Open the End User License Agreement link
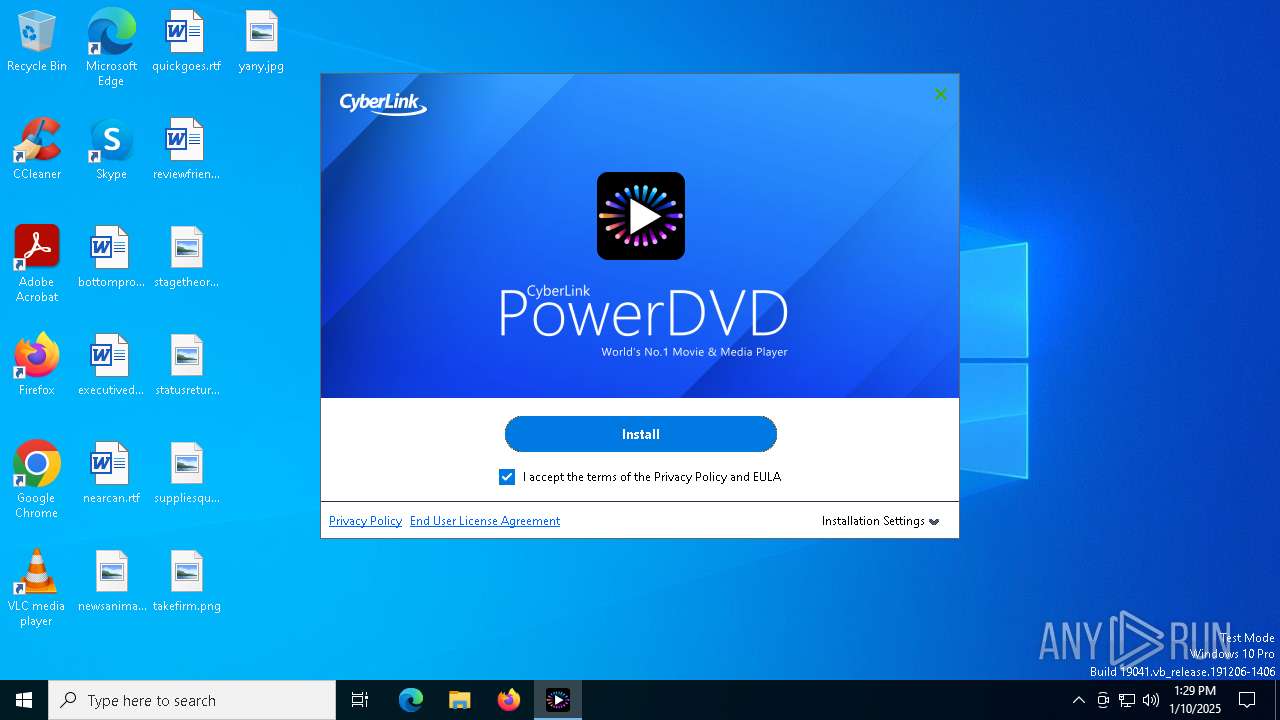 (x=485, y=521)
